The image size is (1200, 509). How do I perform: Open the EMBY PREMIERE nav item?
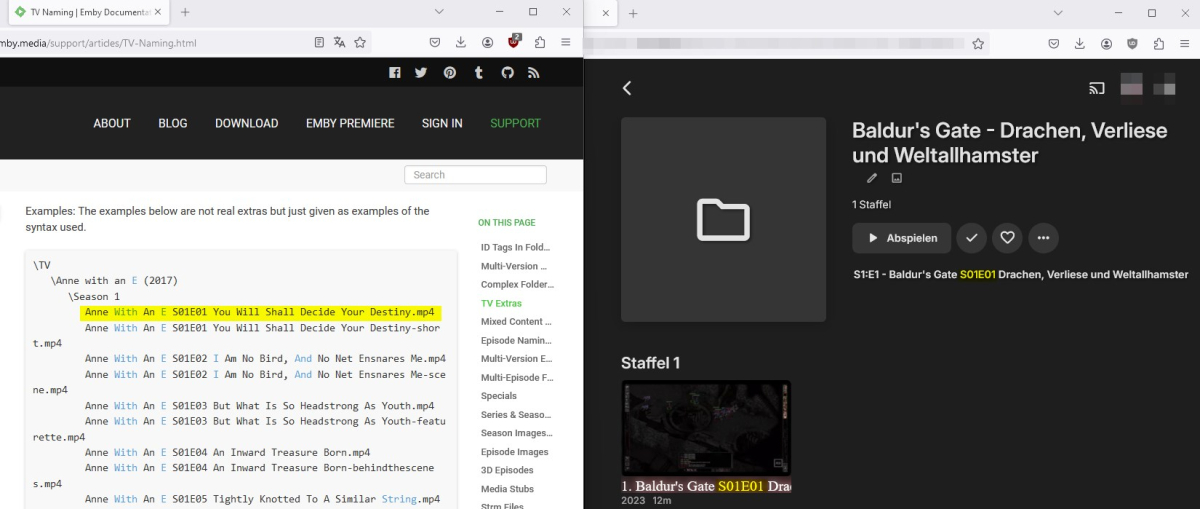[x=350, y=123]
